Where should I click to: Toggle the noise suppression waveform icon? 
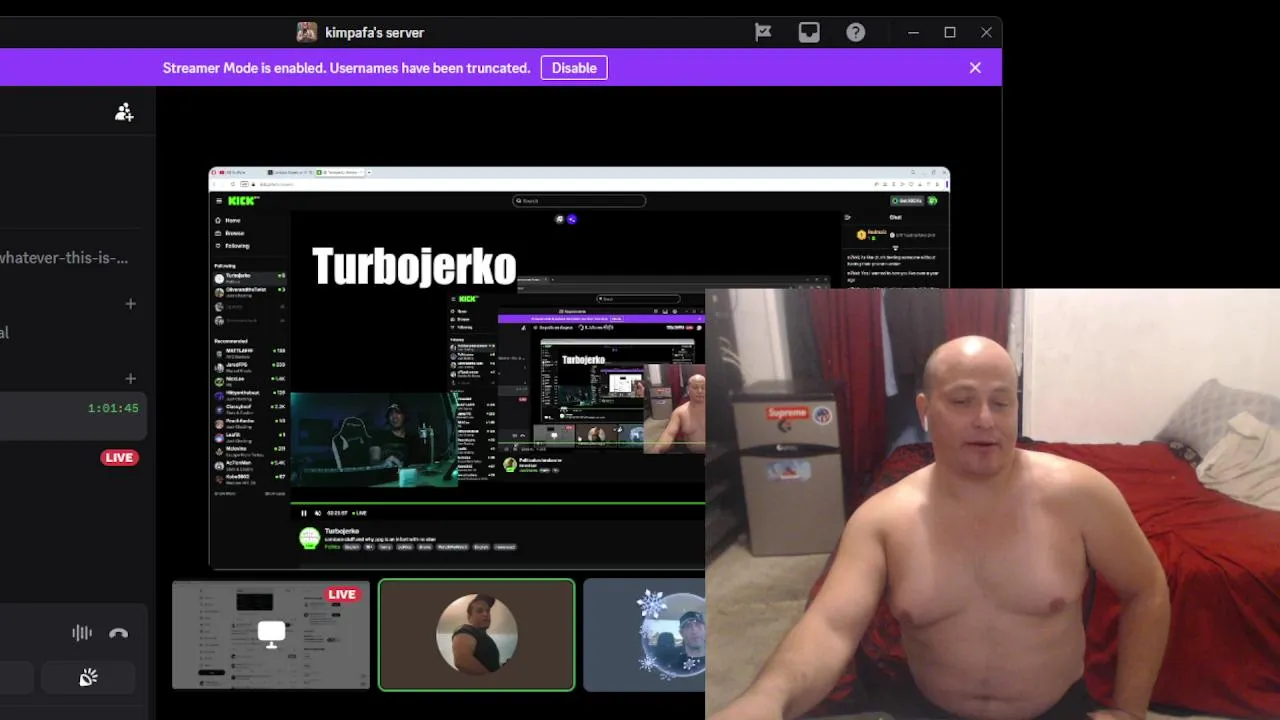(82, 632)
